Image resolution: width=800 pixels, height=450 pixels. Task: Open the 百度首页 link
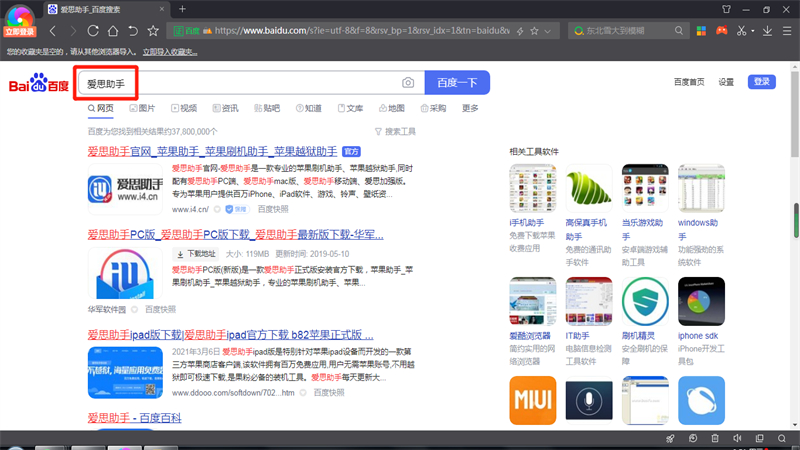689,82
